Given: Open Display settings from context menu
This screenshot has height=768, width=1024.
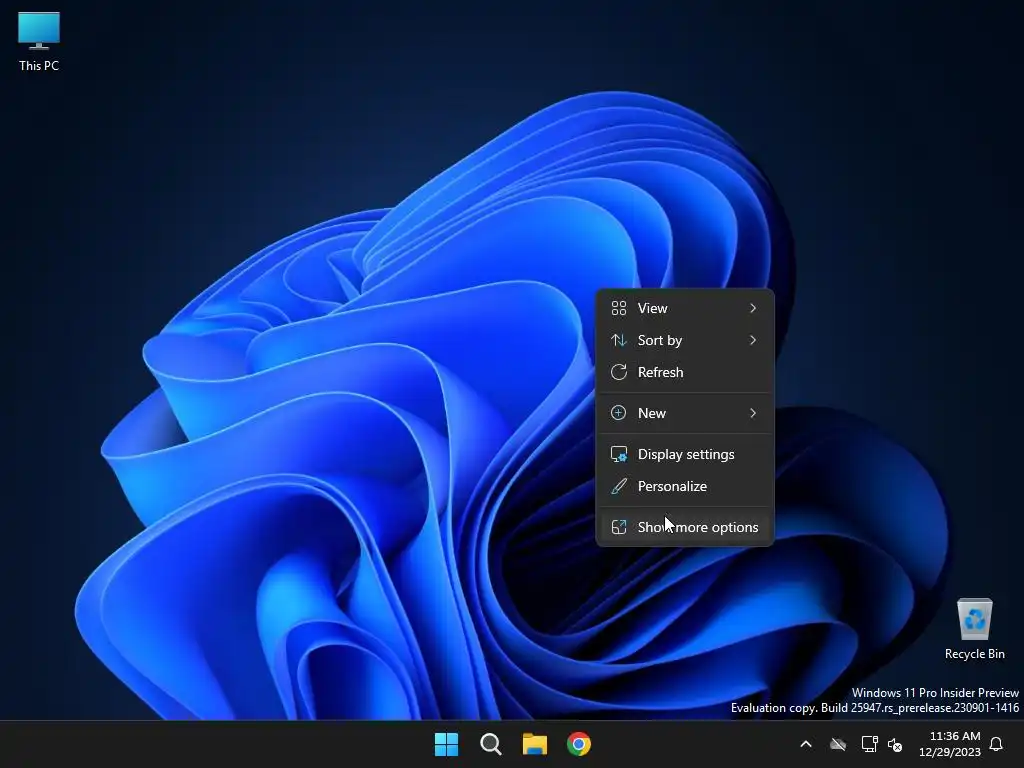Looking at the screenshot, I should pos(685,455).
